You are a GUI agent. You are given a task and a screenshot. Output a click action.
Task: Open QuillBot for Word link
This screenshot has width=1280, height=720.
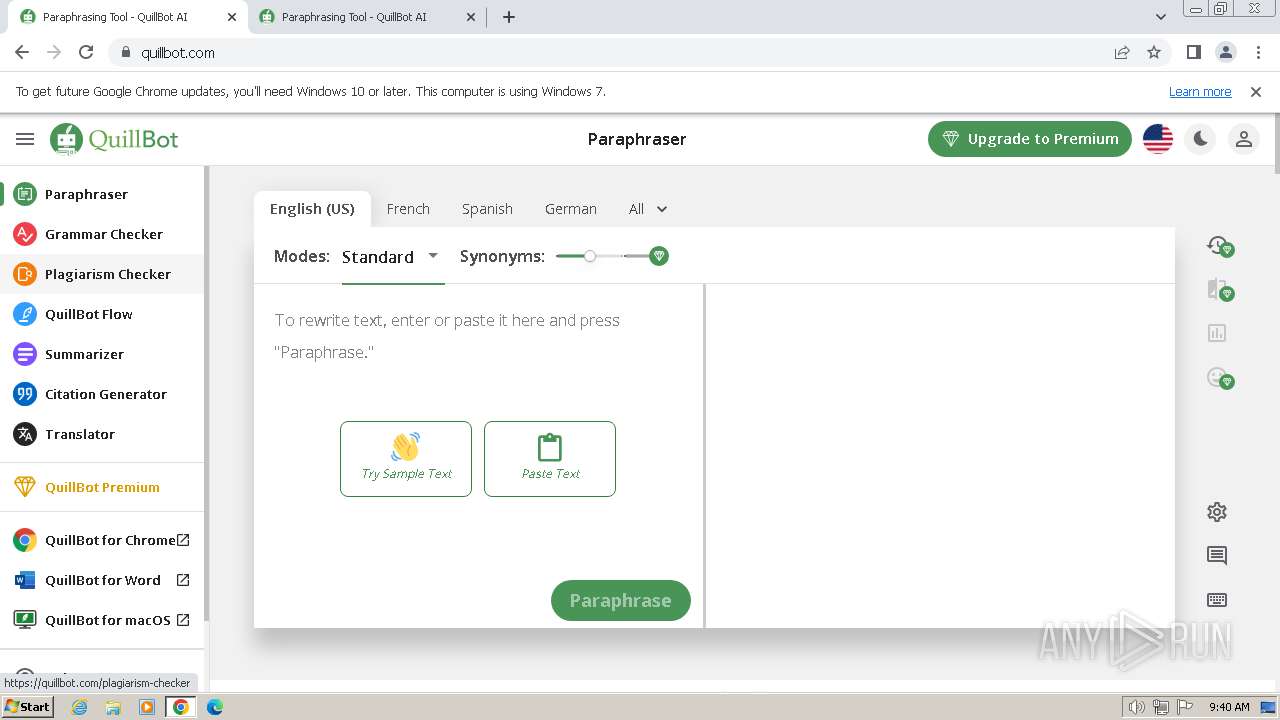point(102,580)
